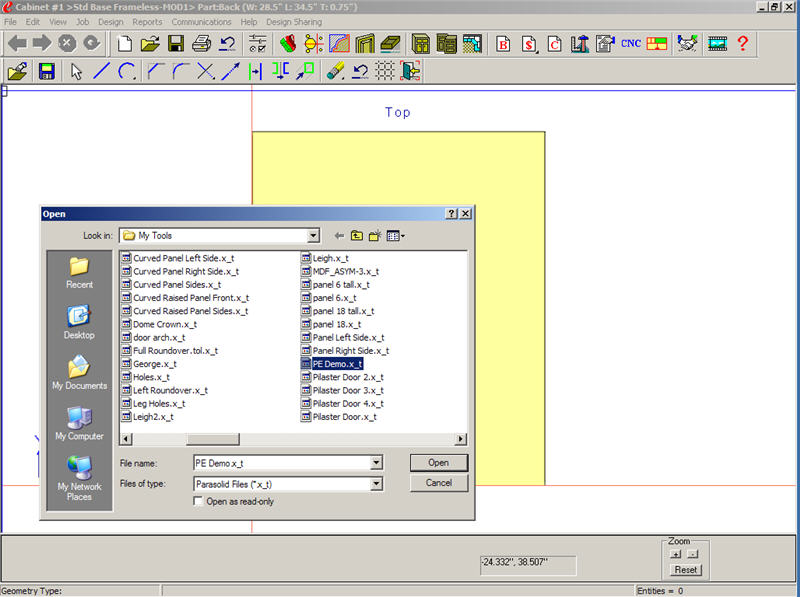The height and width of the screenshot is (597, 800).
Task: Click the file list scroll right arrow
Action: (x=461, y=439)
